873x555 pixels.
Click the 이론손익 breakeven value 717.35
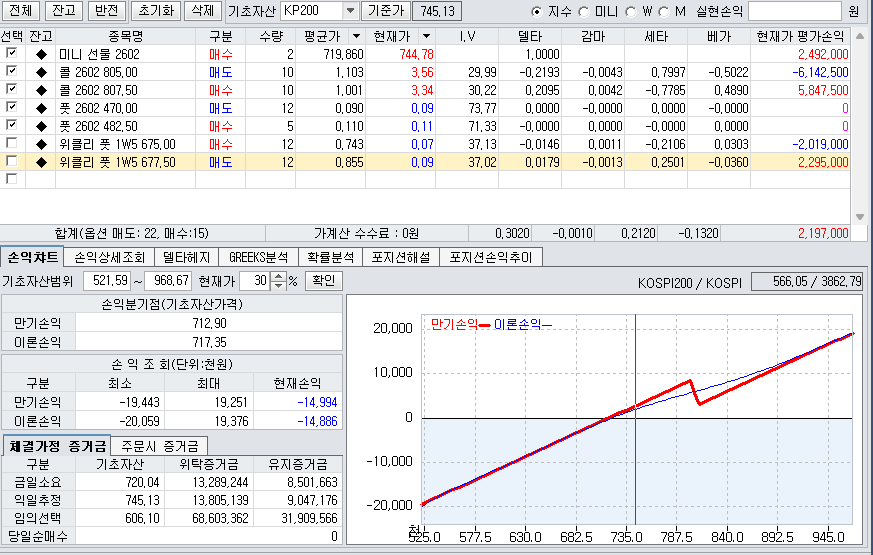click(209, 342)
